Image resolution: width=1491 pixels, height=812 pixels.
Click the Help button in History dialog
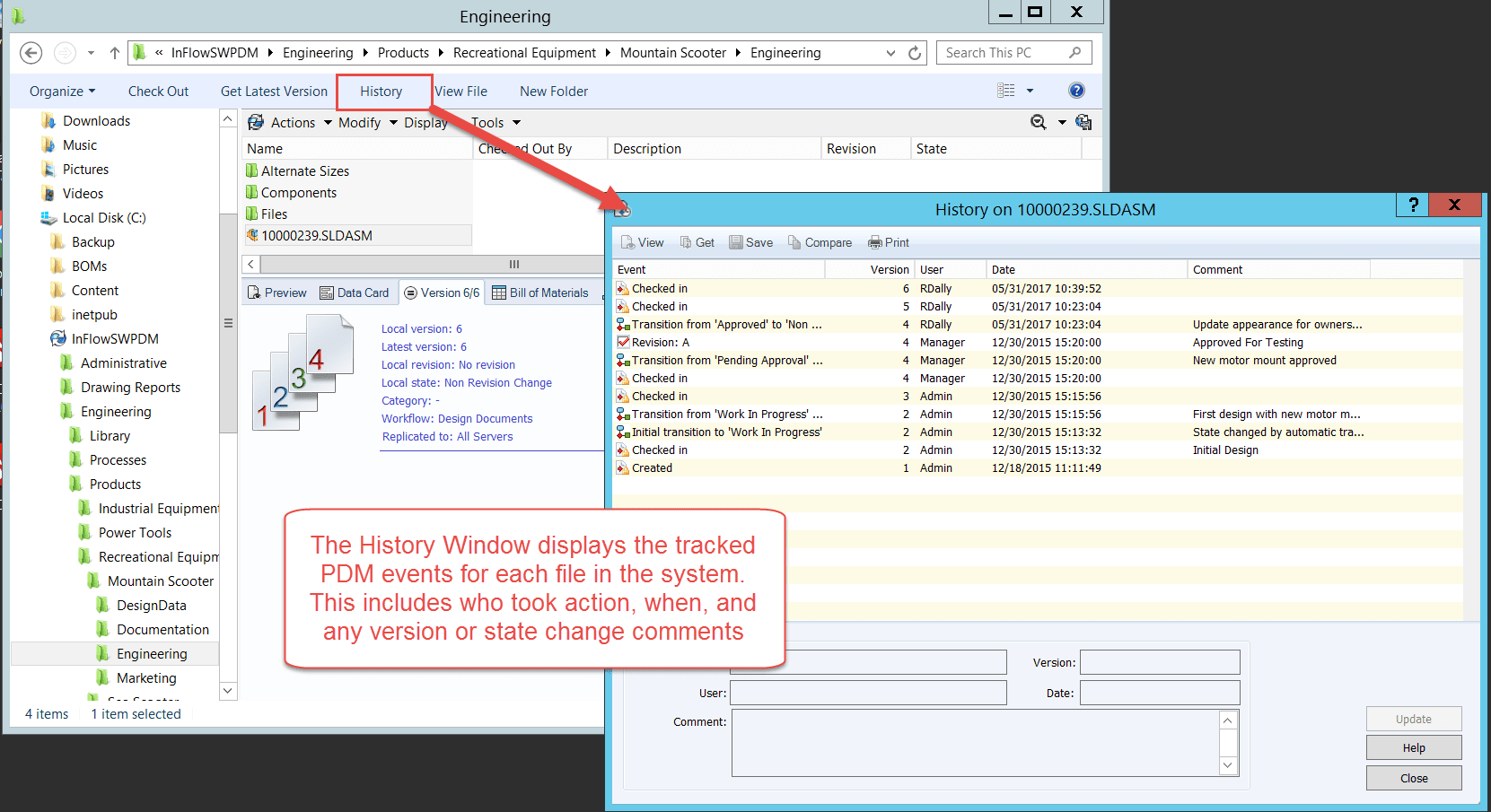1413,747
